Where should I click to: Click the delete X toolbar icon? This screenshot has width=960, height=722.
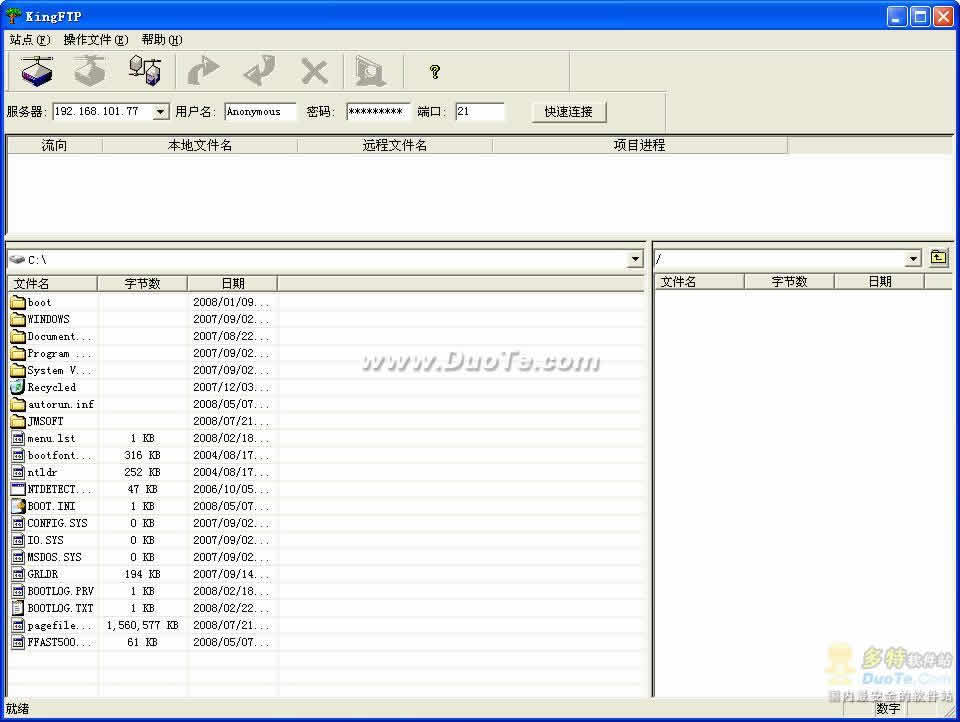click(314, 72)
